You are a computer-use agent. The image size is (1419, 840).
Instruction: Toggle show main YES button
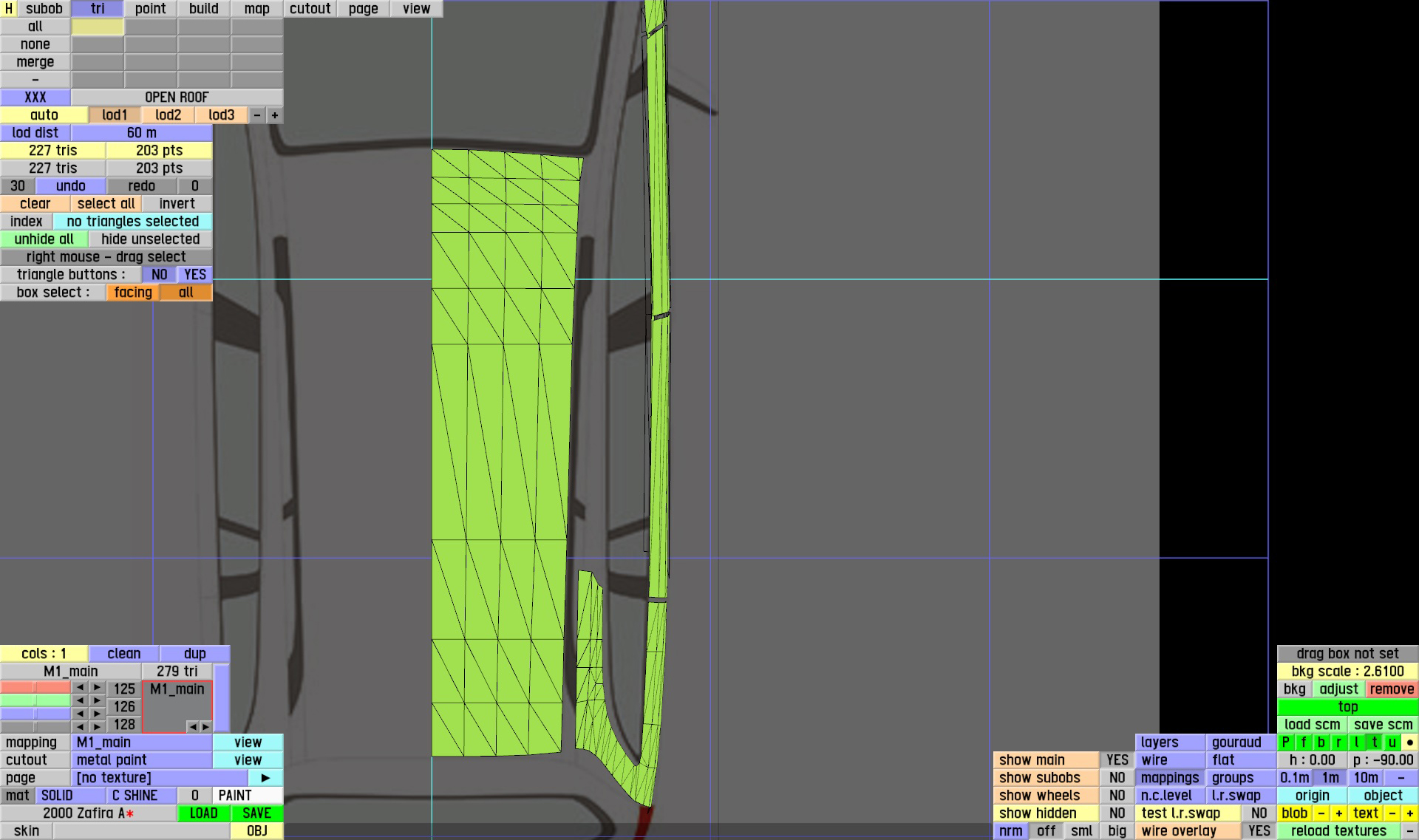(1117, 760)
